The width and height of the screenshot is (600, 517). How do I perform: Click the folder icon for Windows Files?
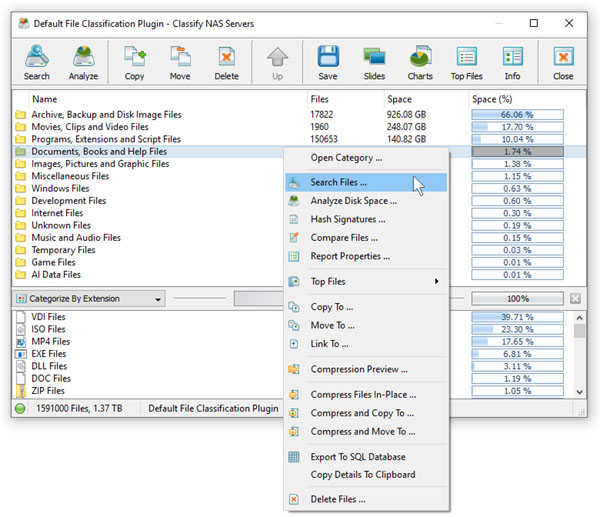(x=21, y=188)
